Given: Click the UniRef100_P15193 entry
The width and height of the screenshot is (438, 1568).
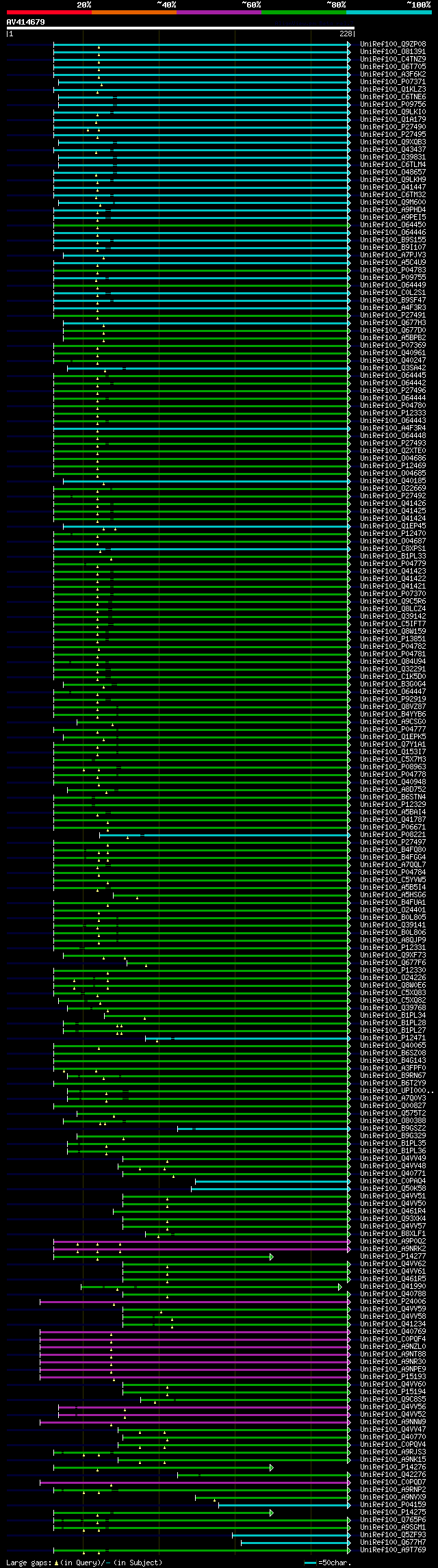Looking at the screenshot, I should [393, 1377].
